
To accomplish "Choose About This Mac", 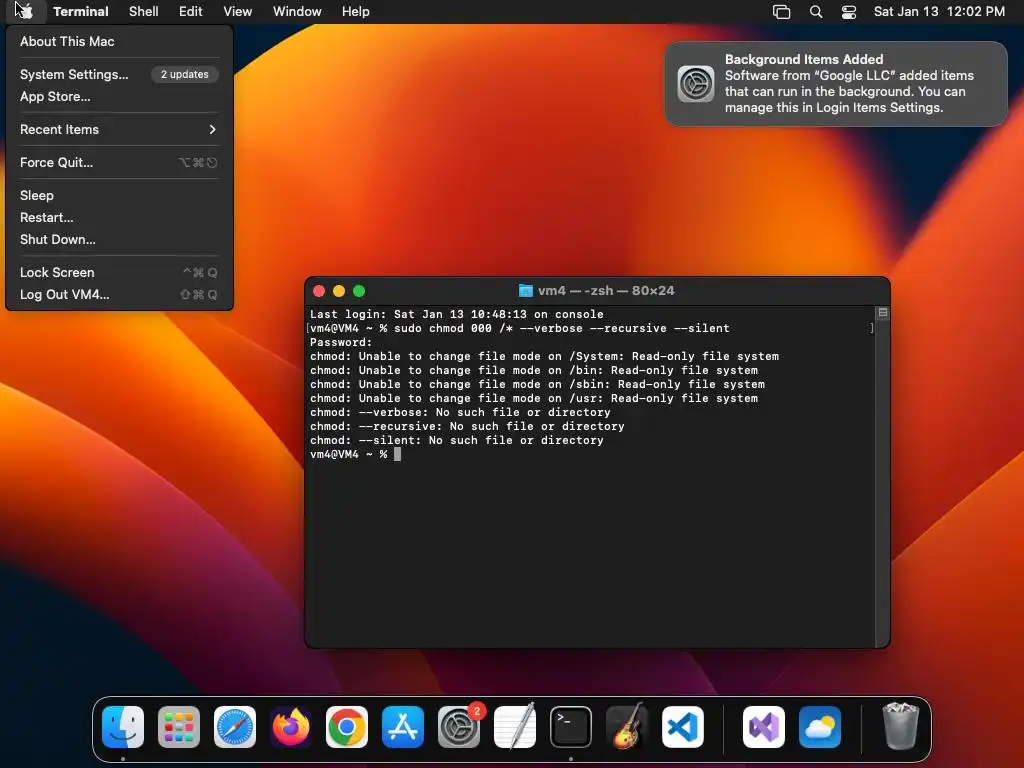I will pyautogui.click(x=119, y=41).
